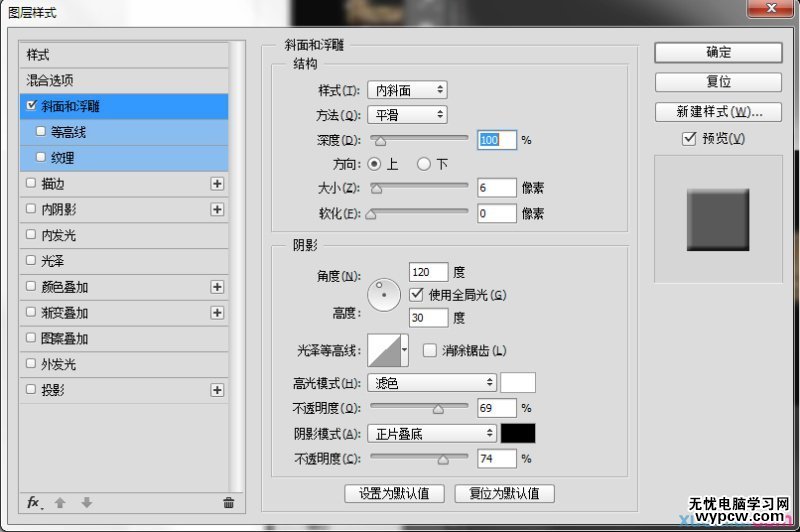Enable the 描边 checkbox
The image size is (800, 532).
31,183
